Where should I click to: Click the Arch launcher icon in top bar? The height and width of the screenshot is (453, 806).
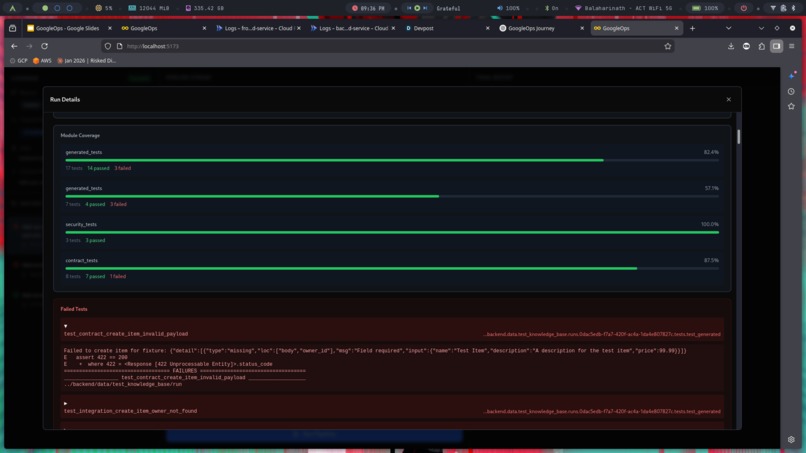(x=13, y=8)
